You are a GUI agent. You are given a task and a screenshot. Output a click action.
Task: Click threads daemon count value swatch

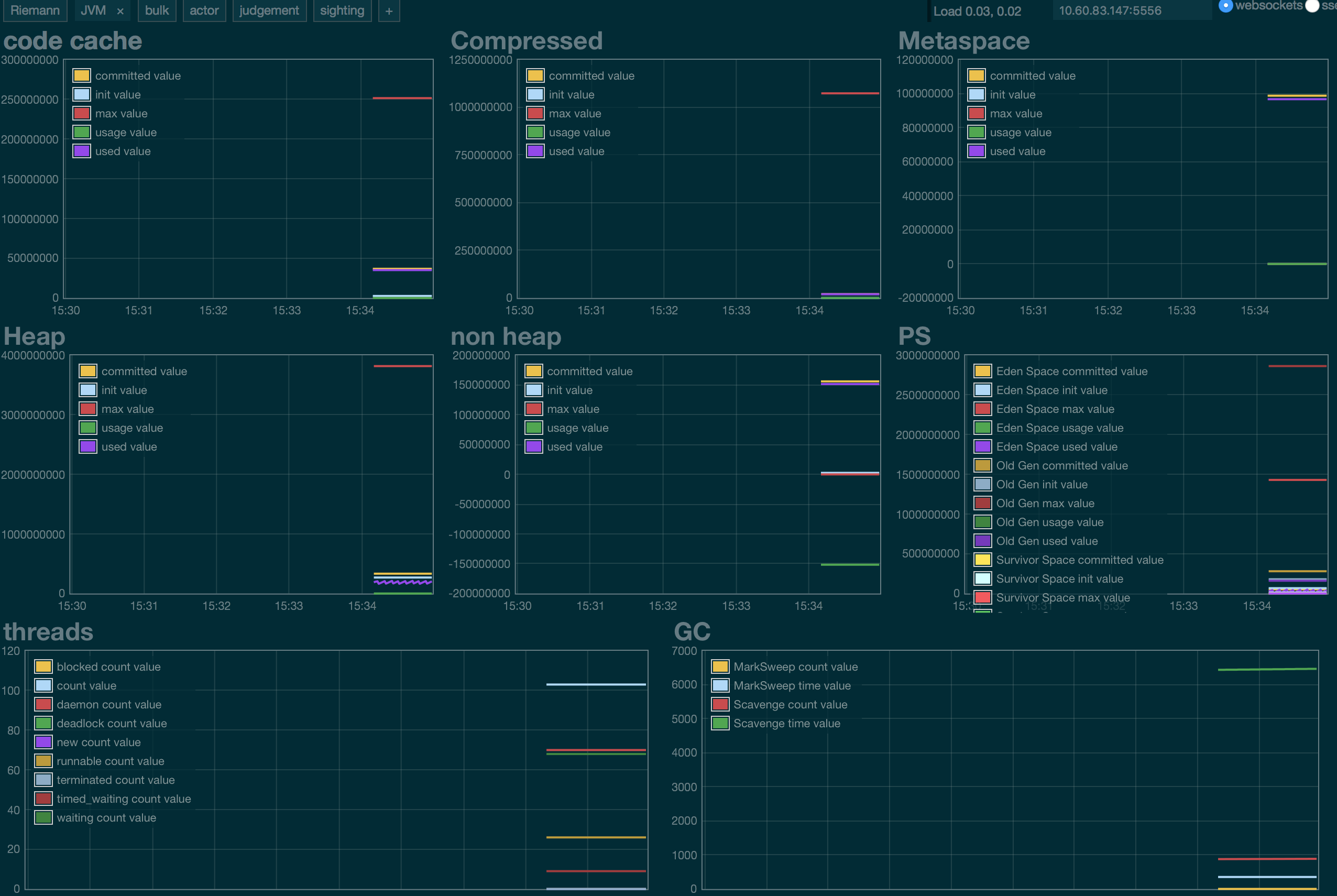tap(43, 704)
